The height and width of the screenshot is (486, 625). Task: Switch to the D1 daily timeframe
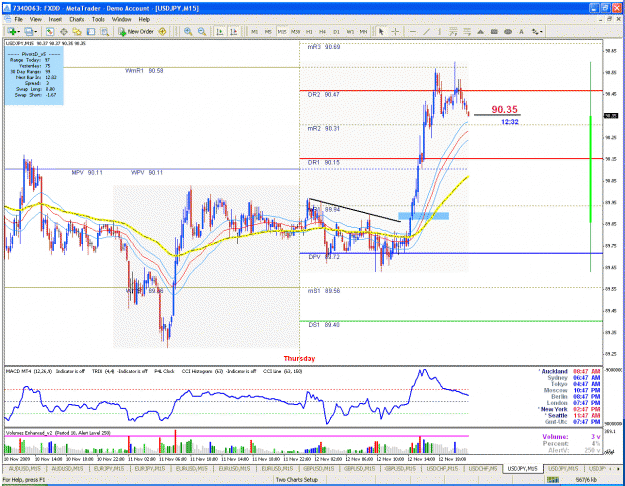click(336, 31)
